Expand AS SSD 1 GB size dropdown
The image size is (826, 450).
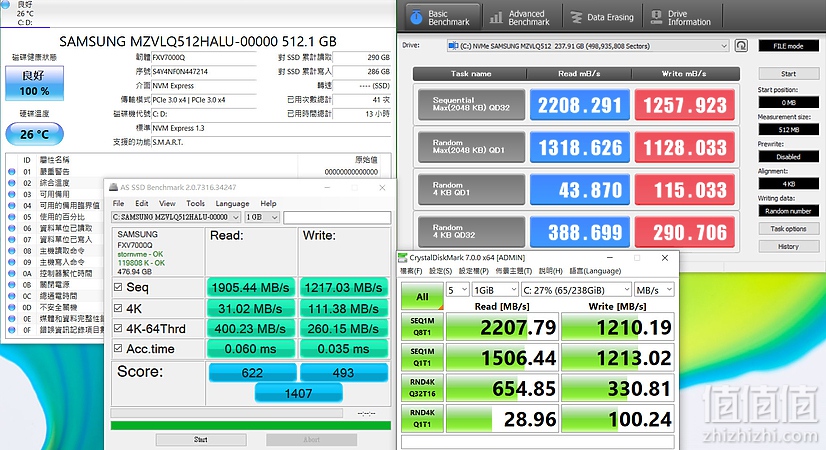click(x=262, y=217)
